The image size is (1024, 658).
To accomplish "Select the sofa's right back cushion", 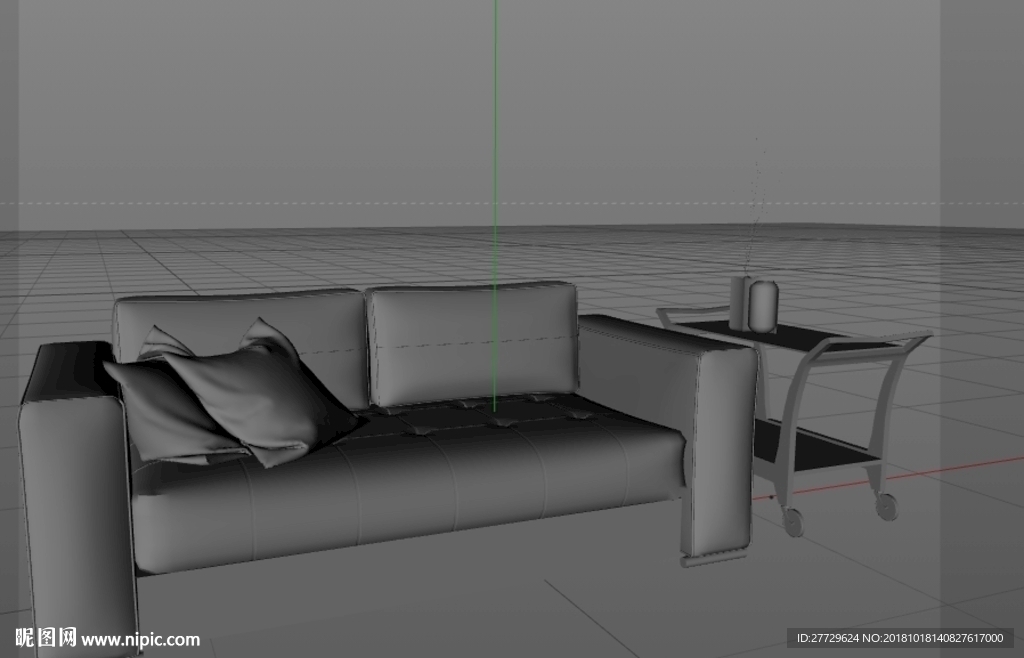I will (x=472, y=343).
